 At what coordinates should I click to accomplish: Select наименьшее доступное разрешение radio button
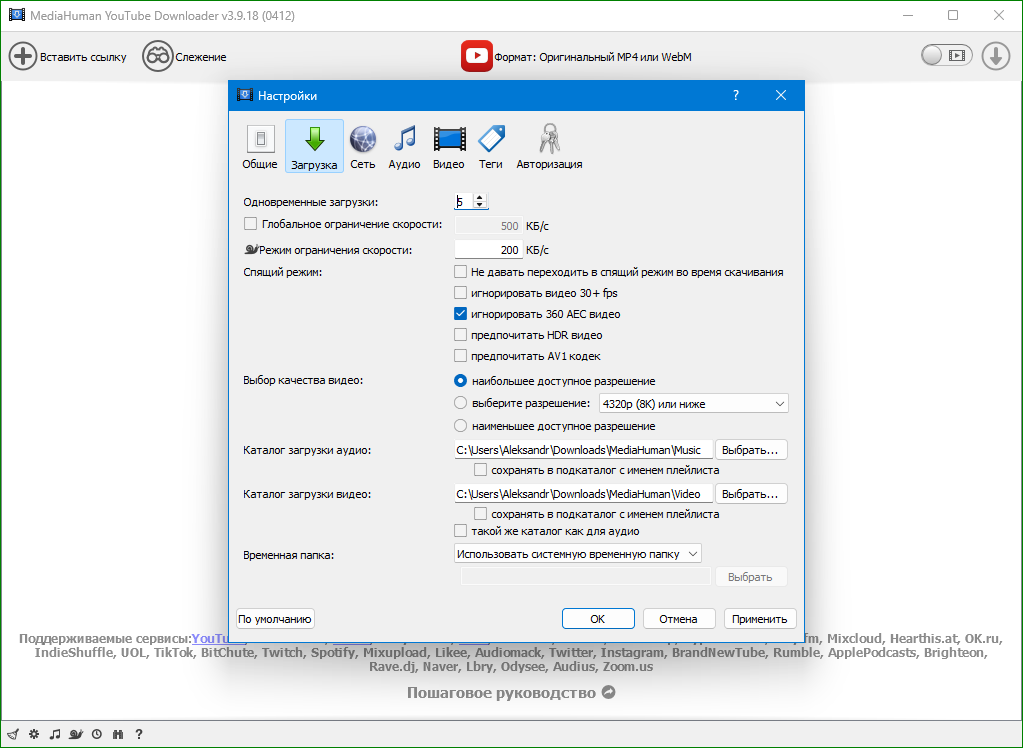tap(461, 426)
